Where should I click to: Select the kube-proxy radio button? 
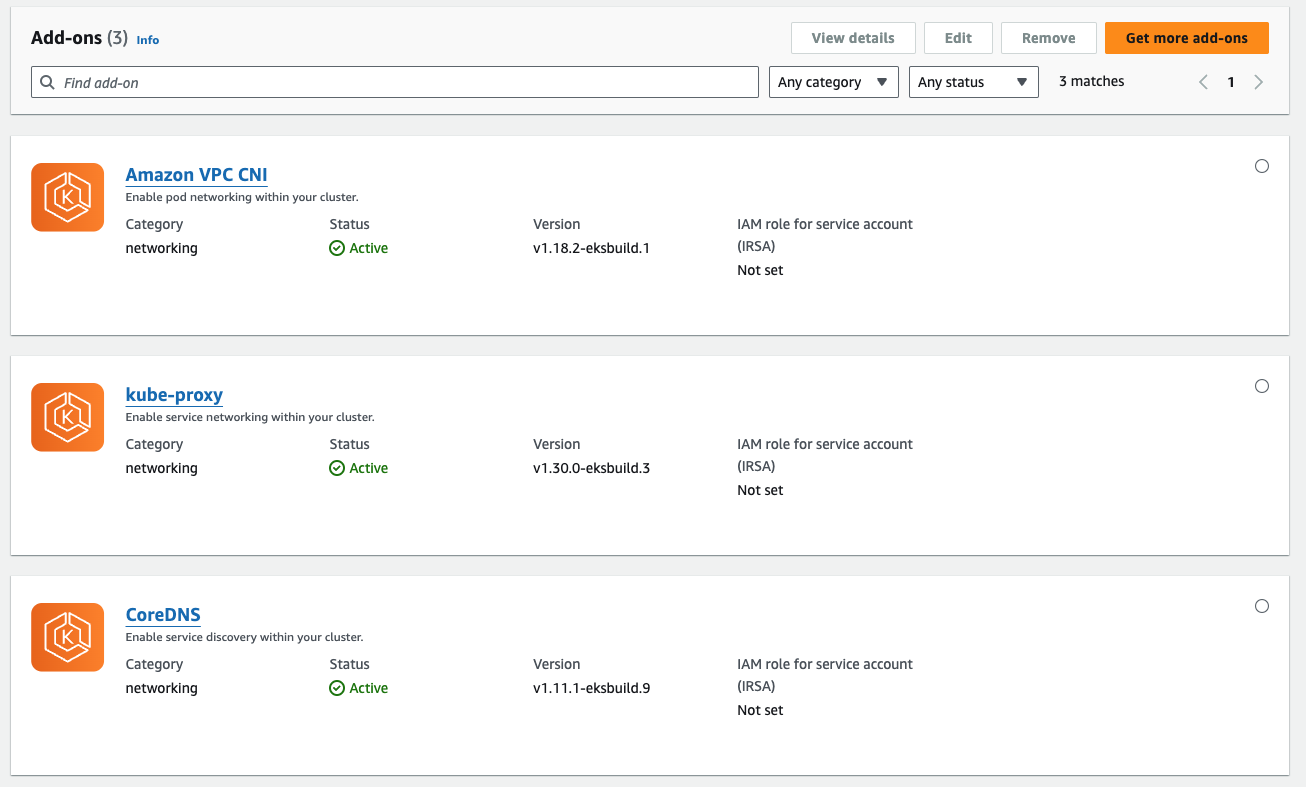1262,386
